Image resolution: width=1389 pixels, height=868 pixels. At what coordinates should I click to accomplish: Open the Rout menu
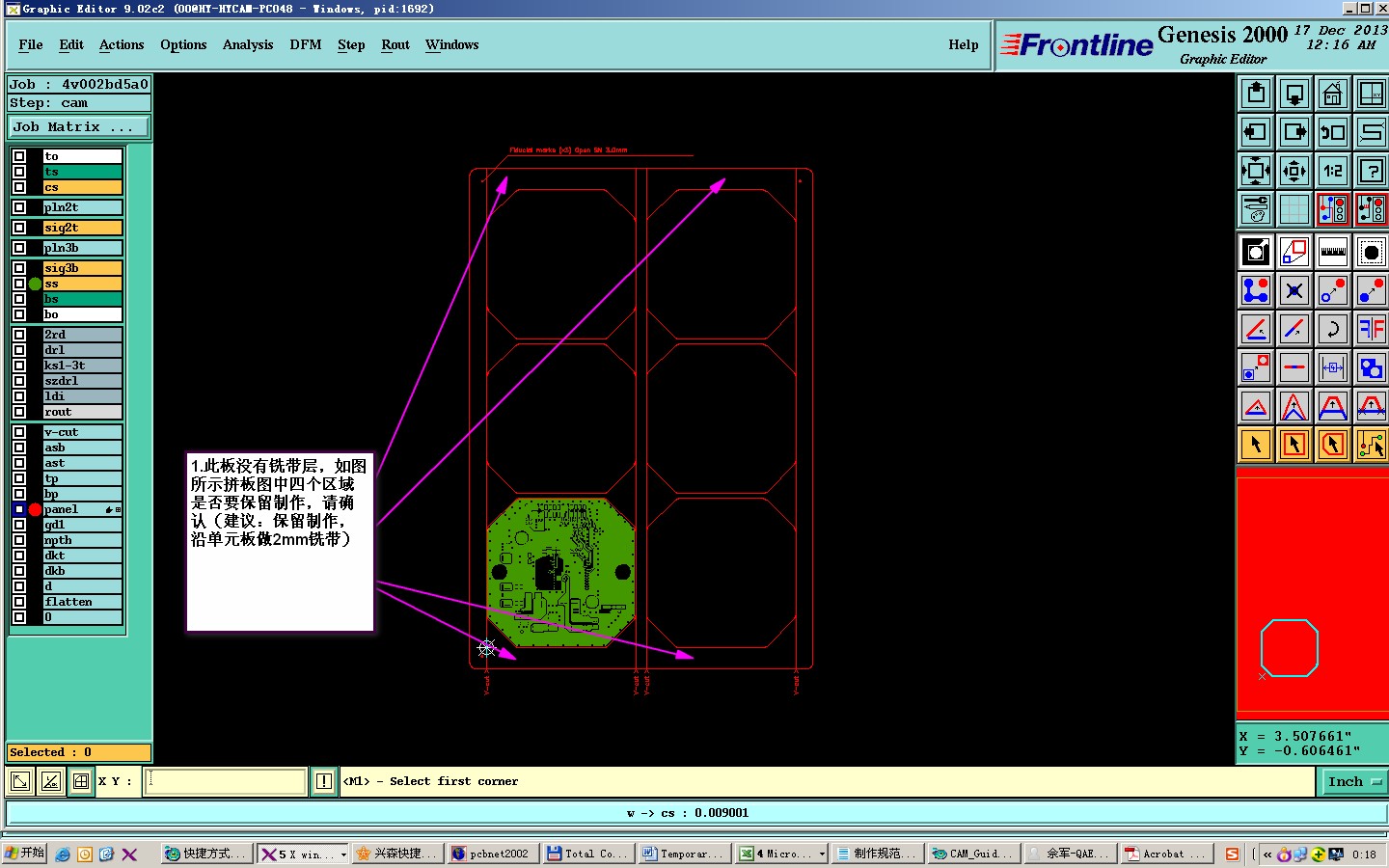point(395,44)
